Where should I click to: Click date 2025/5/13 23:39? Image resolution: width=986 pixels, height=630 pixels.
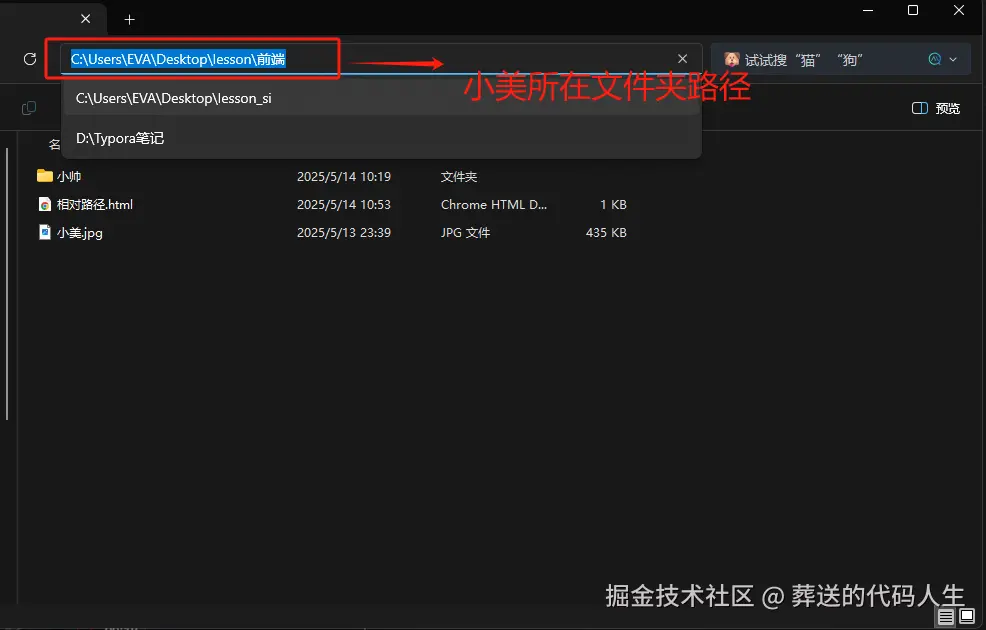point(344,233)
